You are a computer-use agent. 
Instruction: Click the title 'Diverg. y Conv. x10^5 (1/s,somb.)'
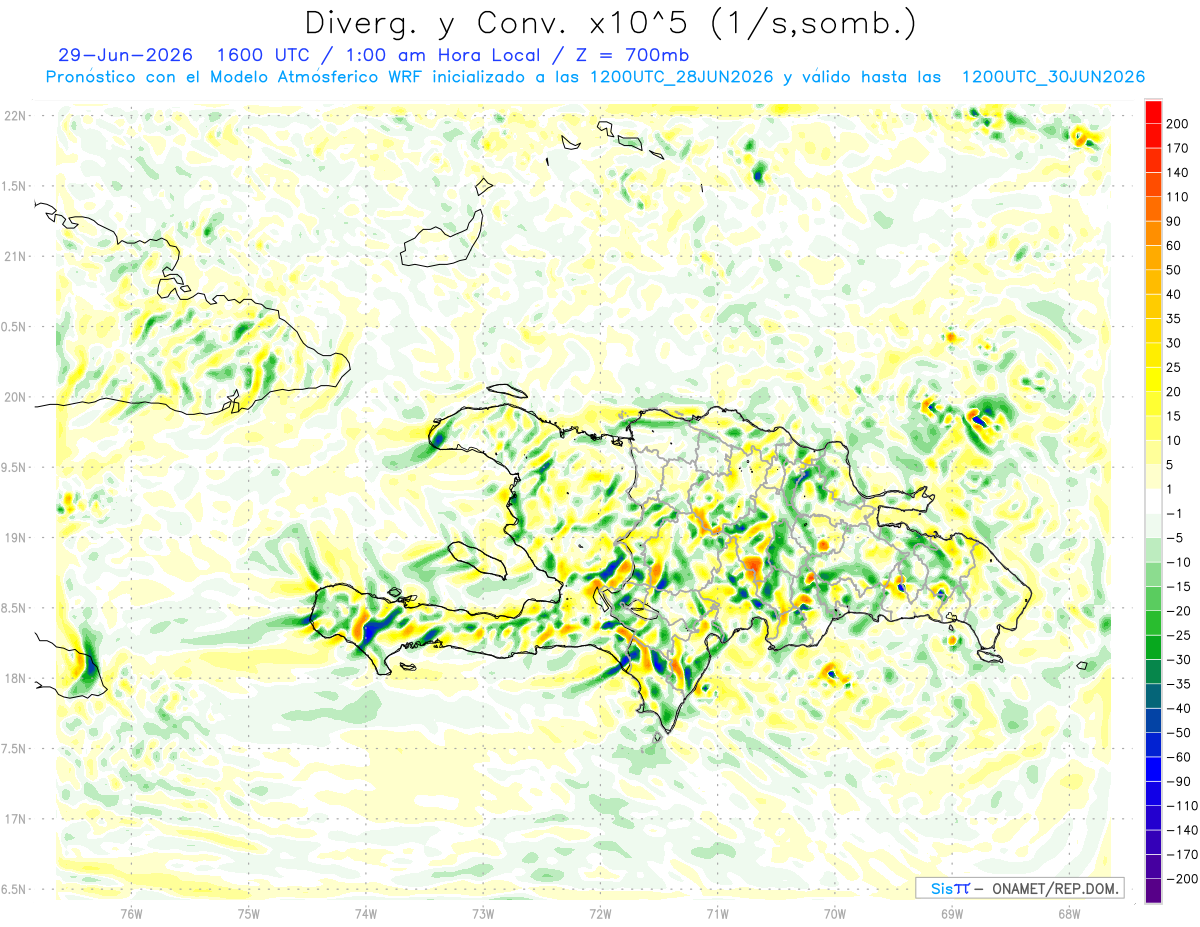610,23
